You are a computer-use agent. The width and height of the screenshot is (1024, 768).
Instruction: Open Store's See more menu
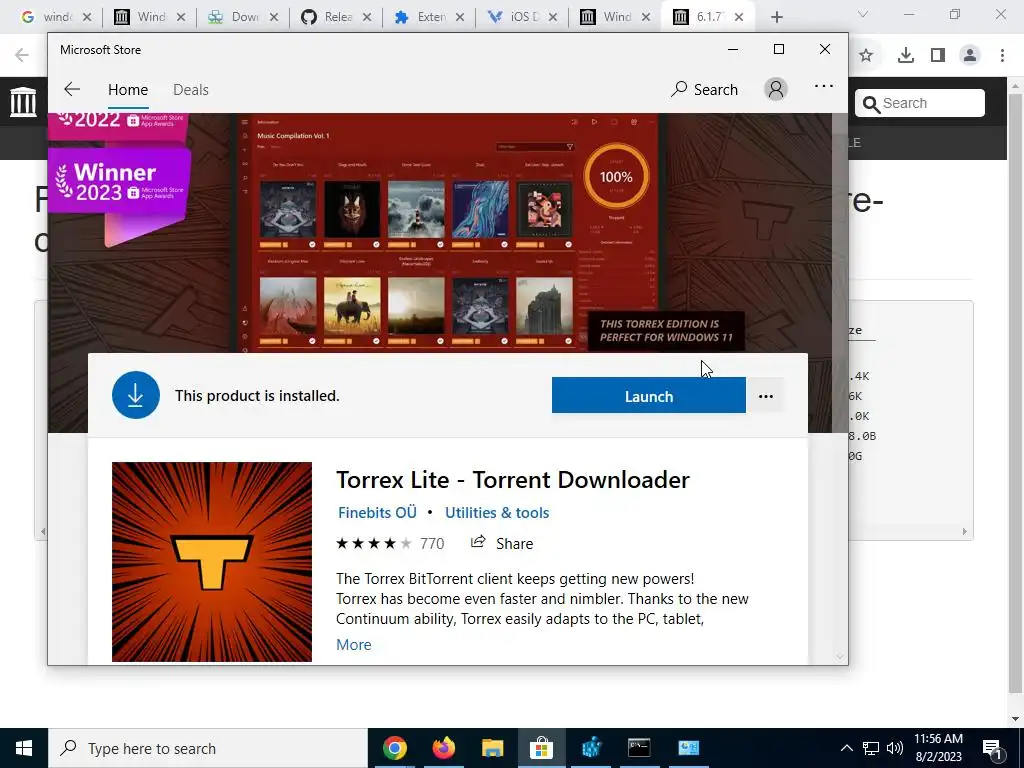824,86
